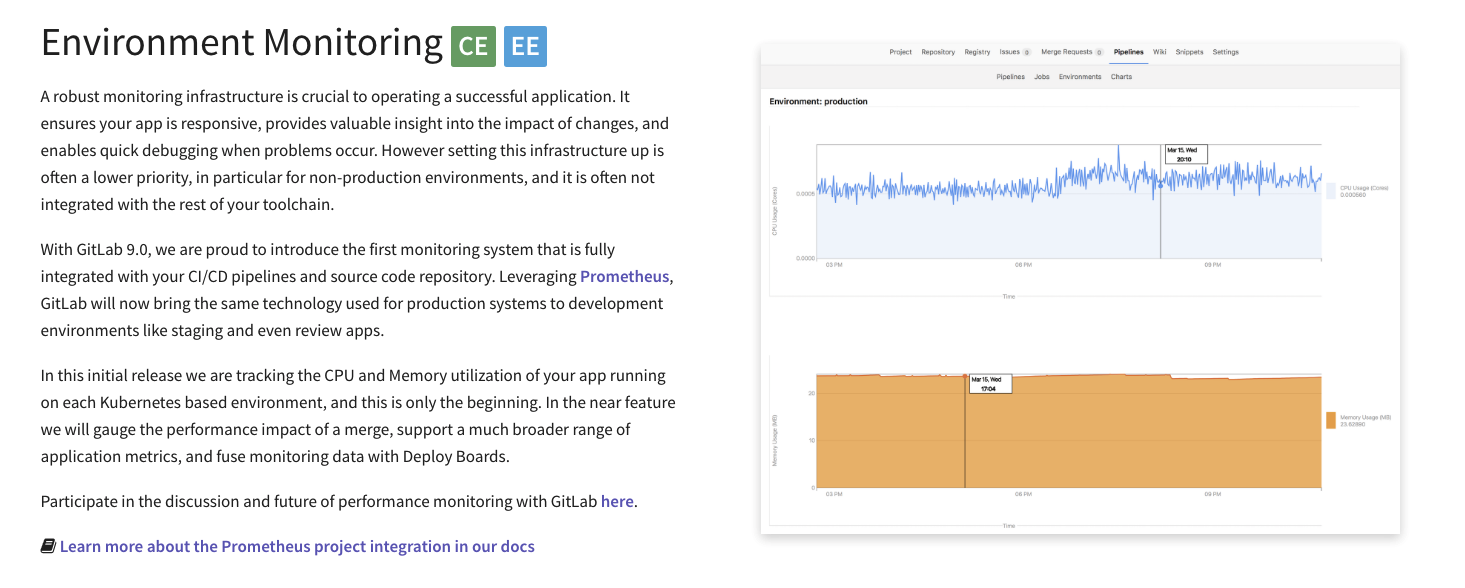Click the 'Environment: production' heading

818,101
